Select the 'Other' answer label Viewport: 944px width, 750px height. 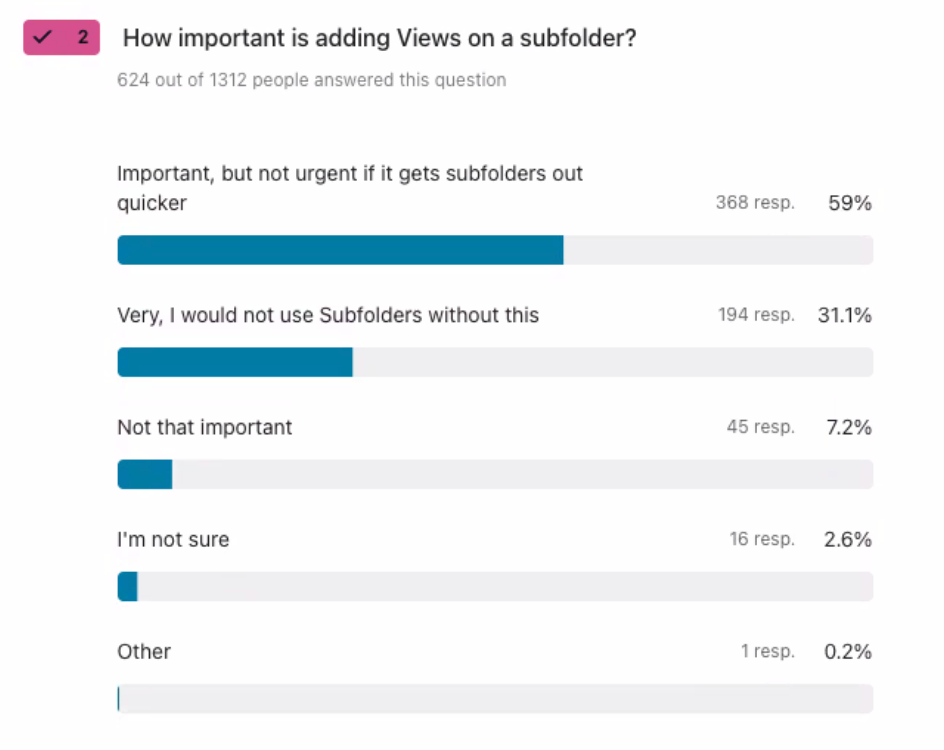[144, 651]
